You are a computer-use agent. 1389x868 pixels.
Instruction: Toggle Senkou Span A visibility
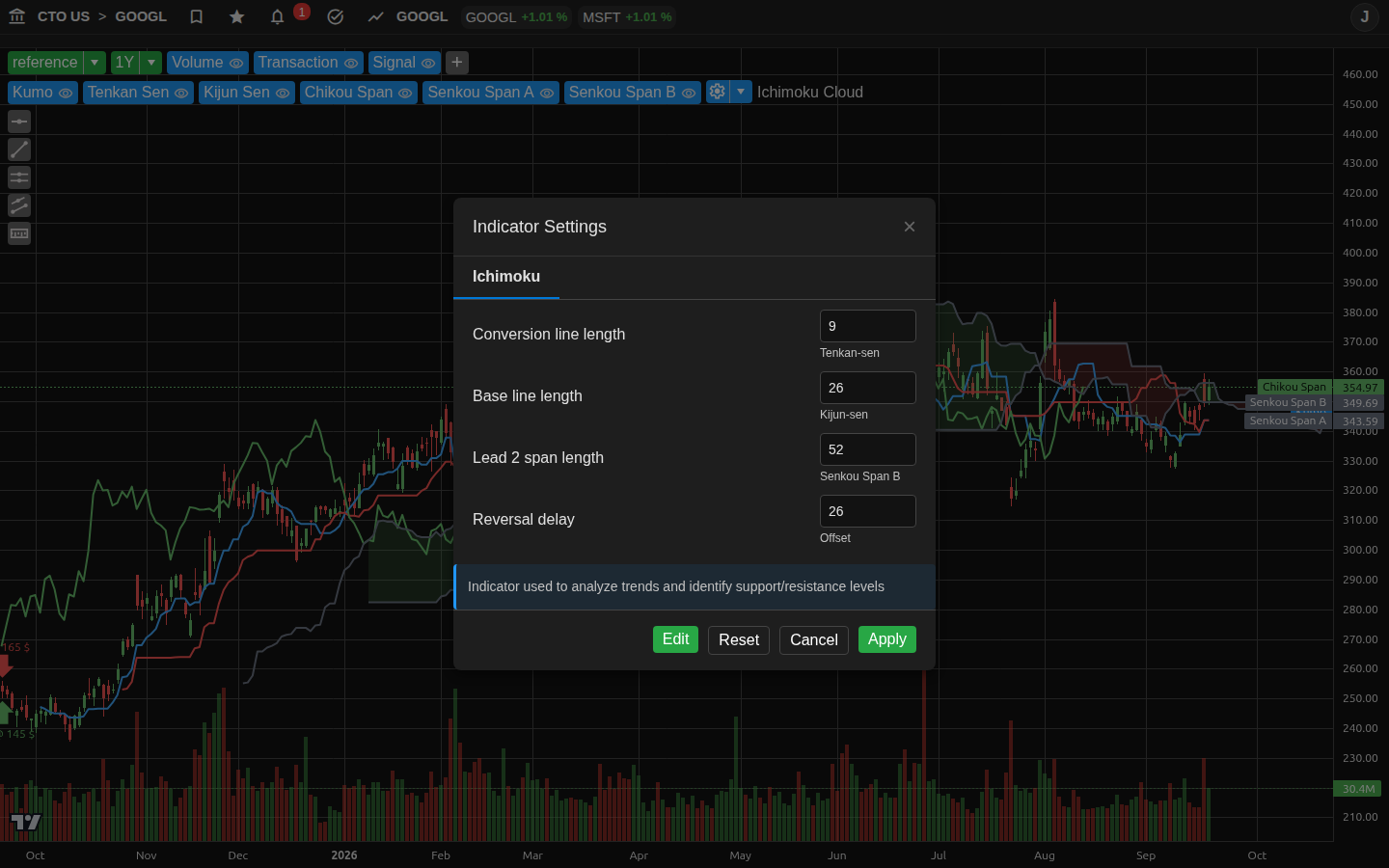(x=547, y=94)
